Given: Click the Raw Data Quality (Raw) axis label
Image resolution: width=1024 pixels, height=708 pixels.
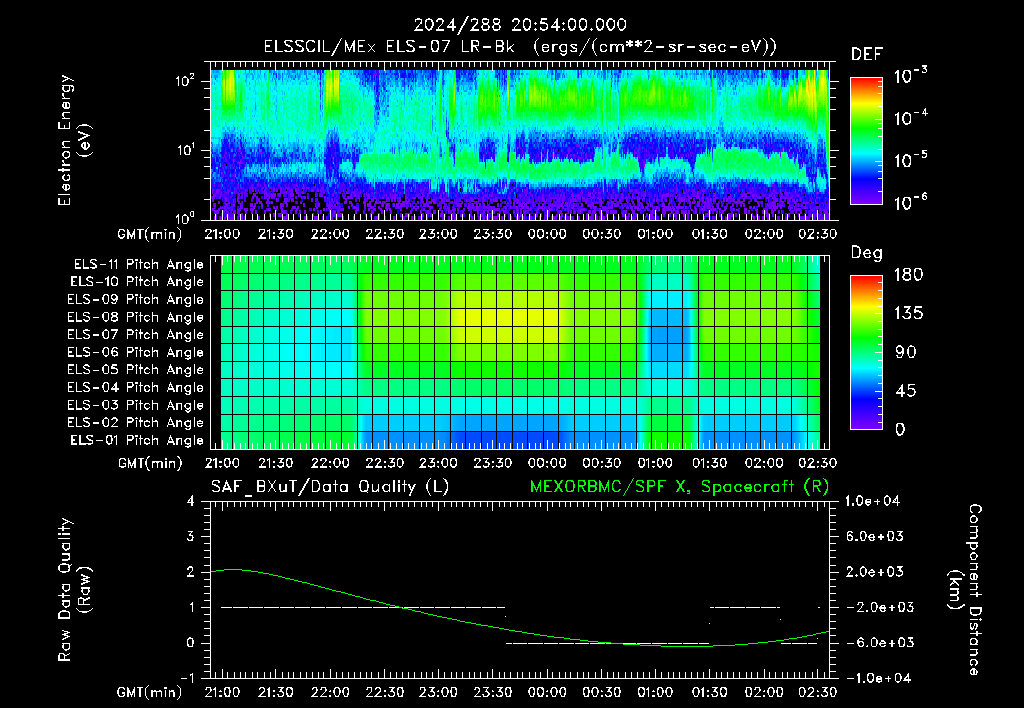Looking at the screenshot, I should click(74, 590).
